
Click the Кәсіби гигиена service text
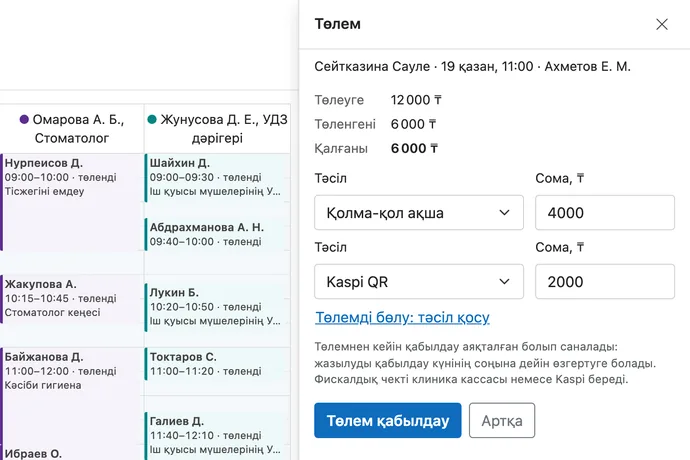[43, 385]
